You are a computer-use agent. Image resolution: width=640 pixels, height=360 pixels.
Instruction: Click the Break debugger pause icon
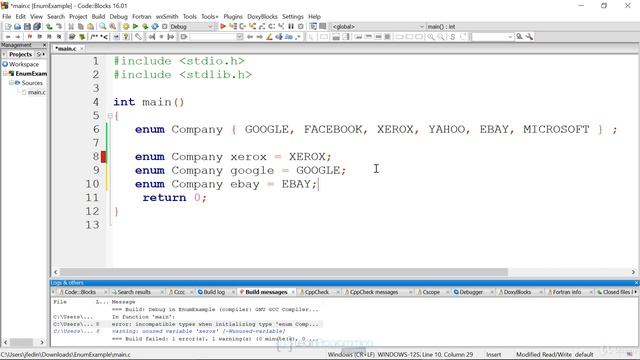tap(291, 27)
